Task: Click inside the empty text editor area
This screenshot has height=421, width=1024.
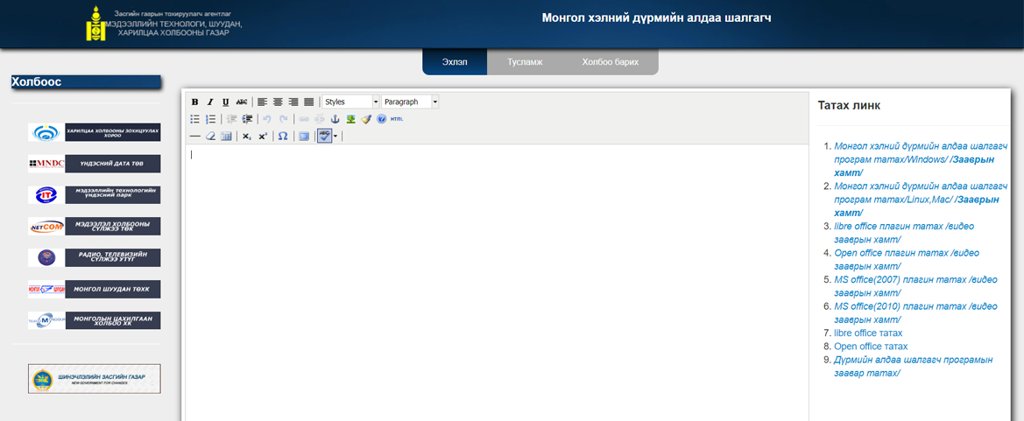Action: click(495, 280)
